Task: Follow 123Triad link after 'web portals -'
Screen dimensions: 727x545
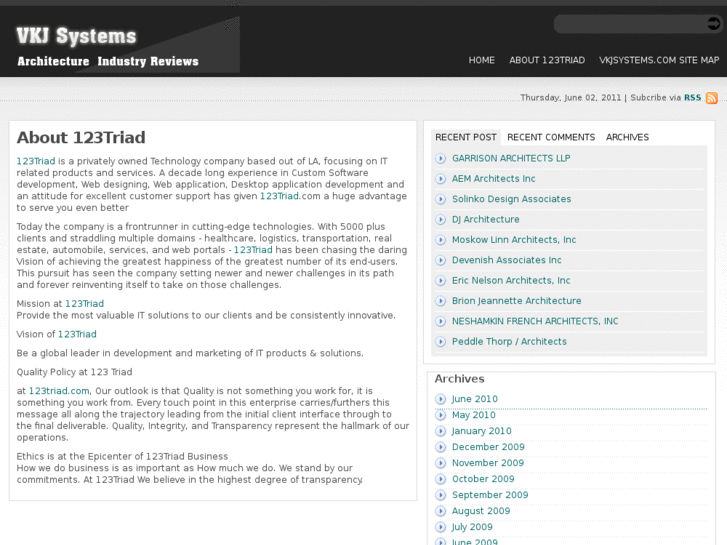Action: click(253, 250)
